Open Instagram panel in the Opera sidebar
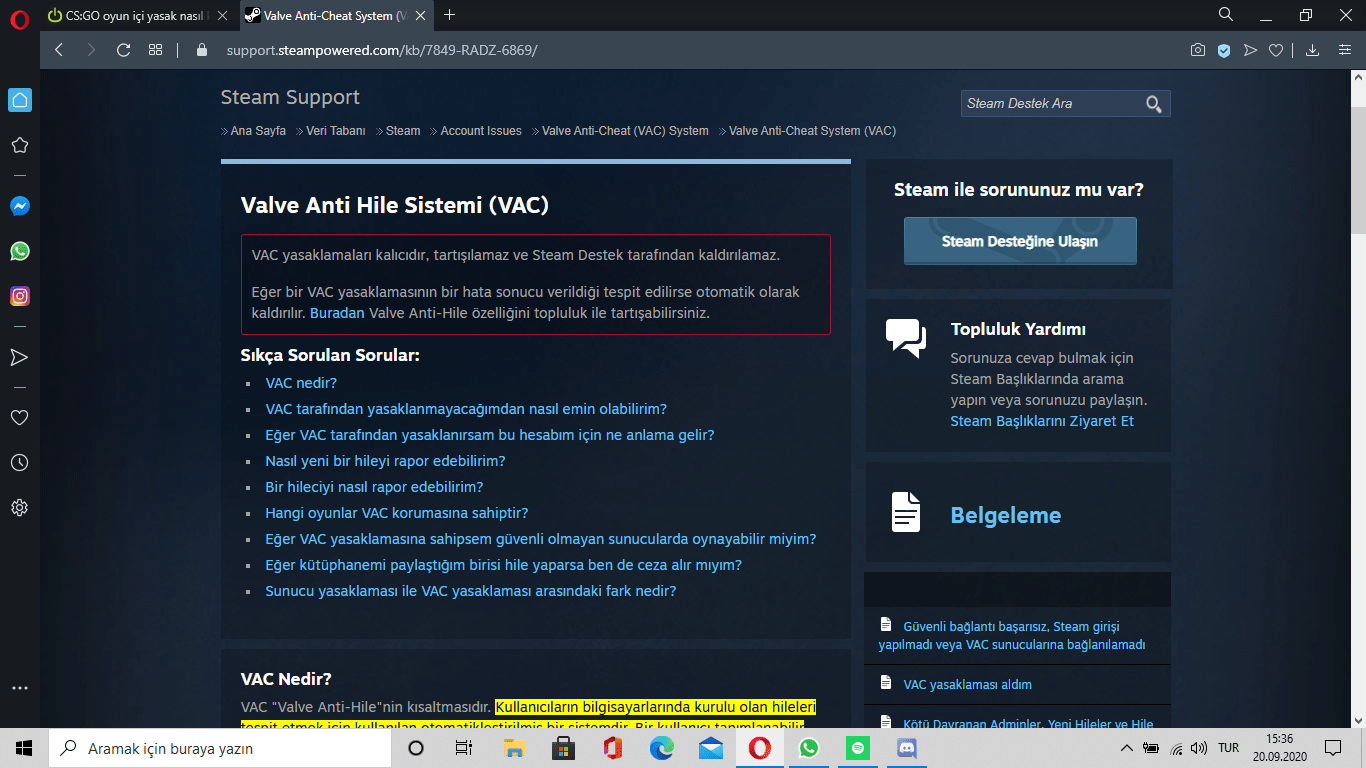Screen dimensions: 1366x768 [19, 296]
